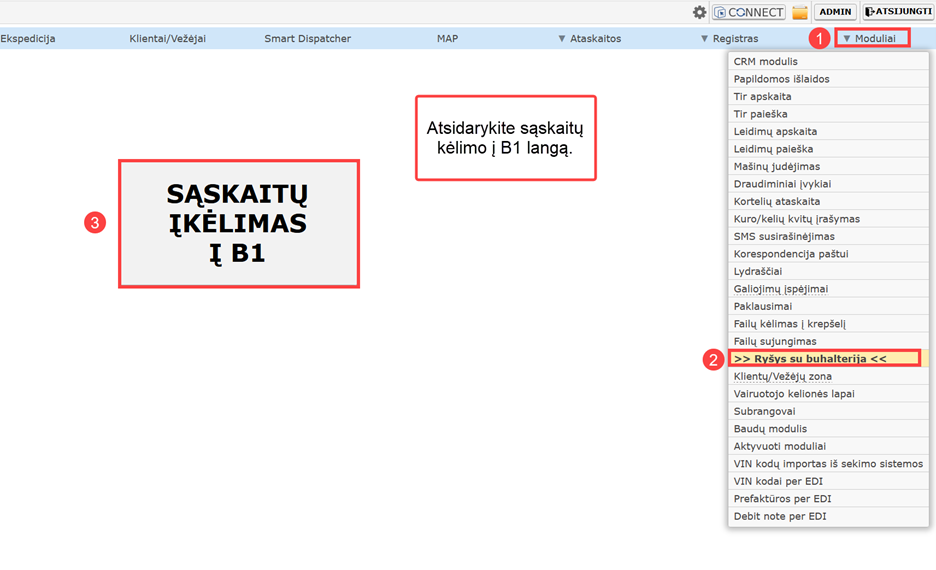Select Draudiminiai įvykiai
936x570 pixels.
tap(829, 184)
